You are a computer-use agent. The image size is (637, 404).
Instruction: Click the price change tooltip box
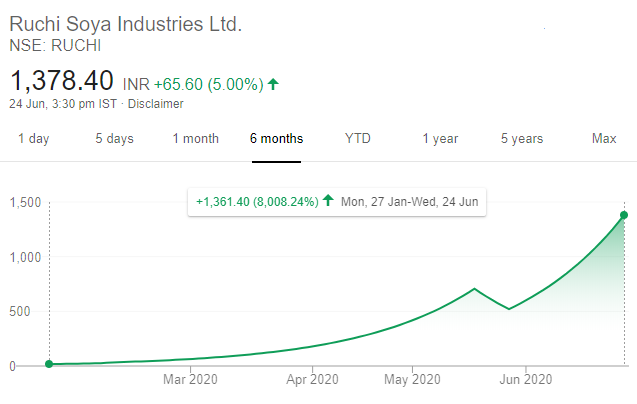(x=337, y=202)
